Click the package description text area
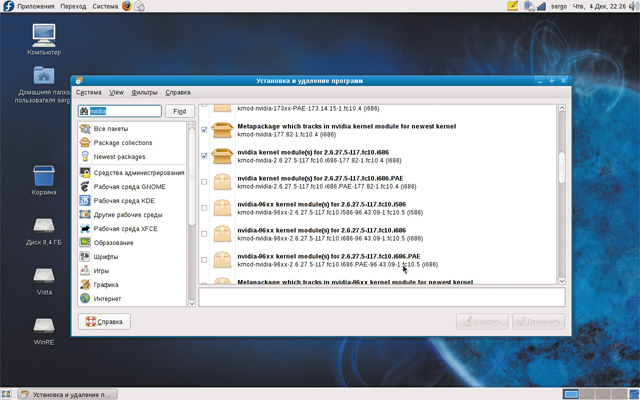 [382, 297]
